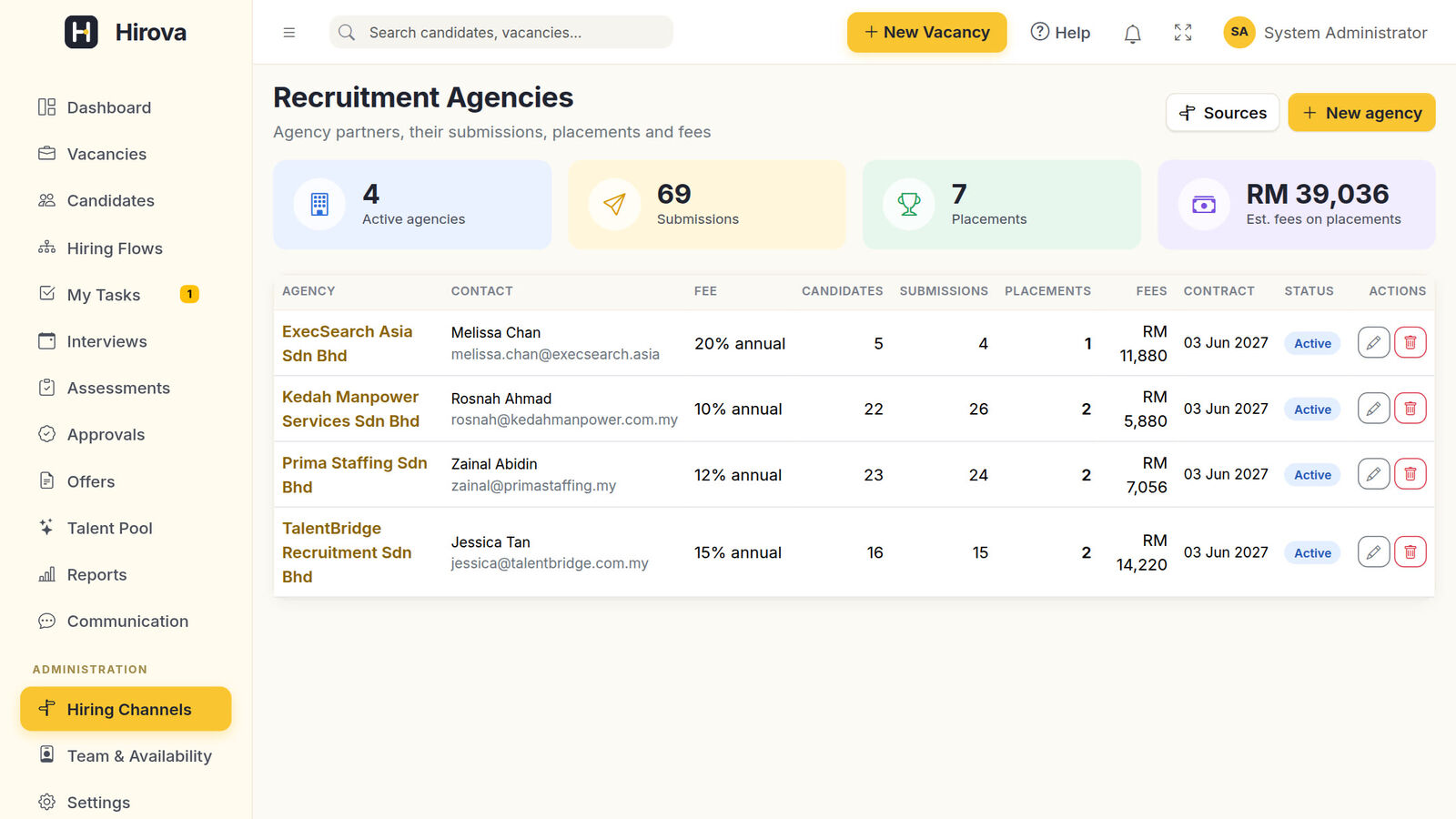Viewport: 1456px width, 819px height.
Task: Open Dashboard in the sidebar
Action: coord(126,107)
